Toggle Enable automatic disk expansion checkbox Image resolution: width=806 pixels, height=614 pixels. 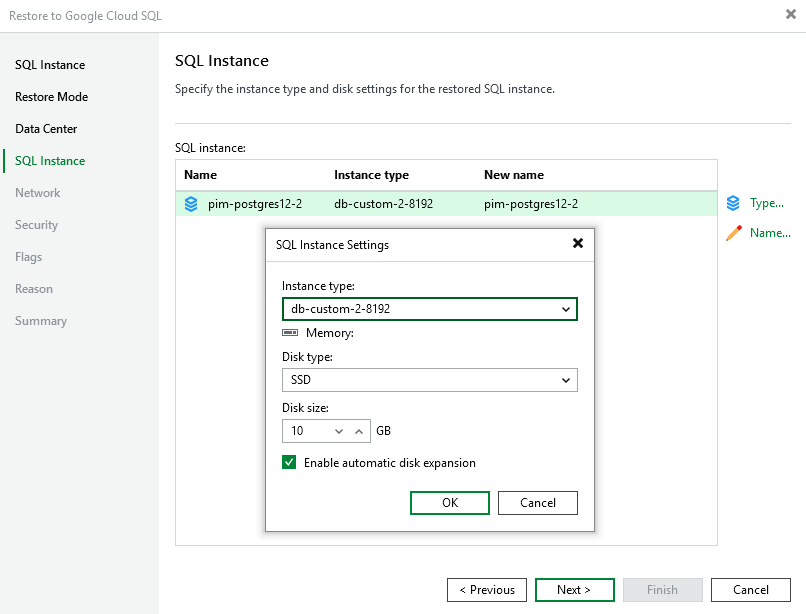tap(289, 462)
